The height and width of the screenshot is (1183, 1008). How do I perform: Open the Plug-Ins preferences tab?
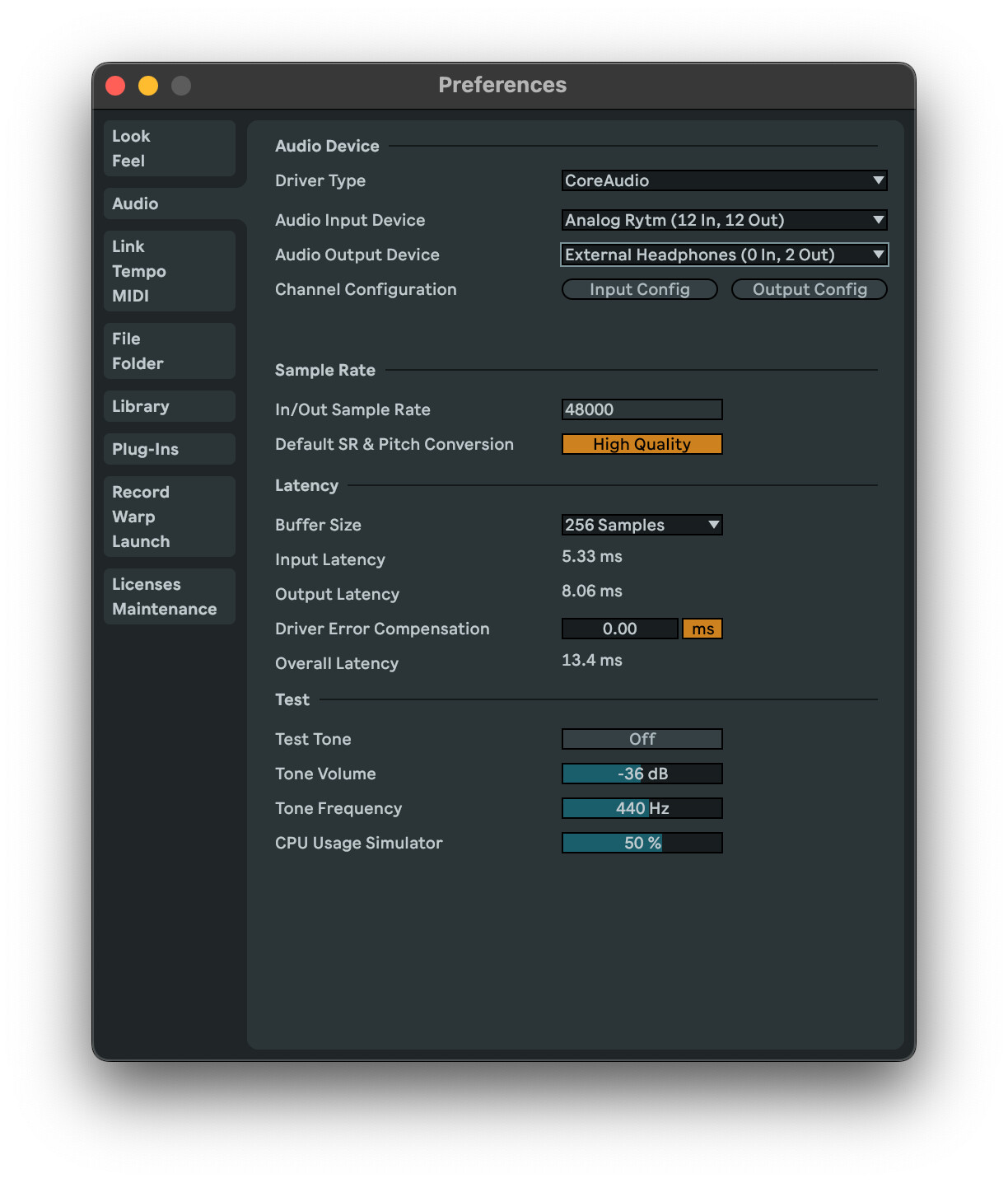169,449
